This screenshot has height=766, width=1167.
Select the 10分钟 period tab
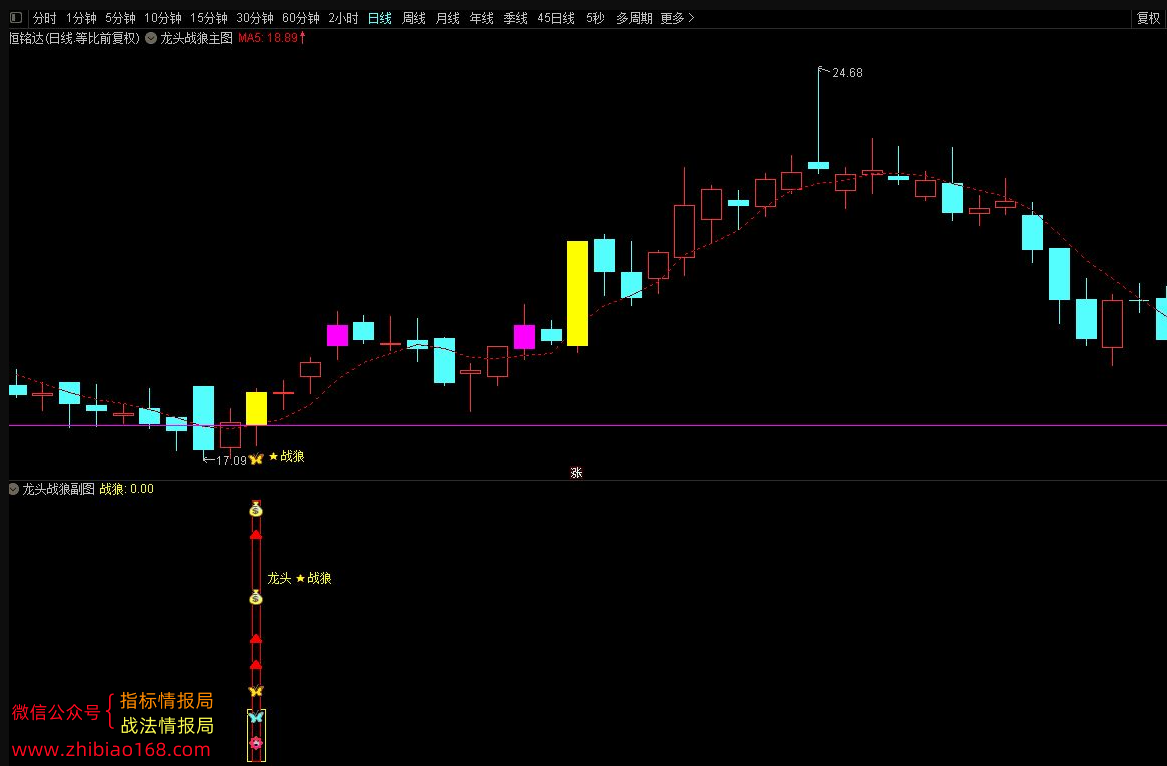[x=163, y=18]
